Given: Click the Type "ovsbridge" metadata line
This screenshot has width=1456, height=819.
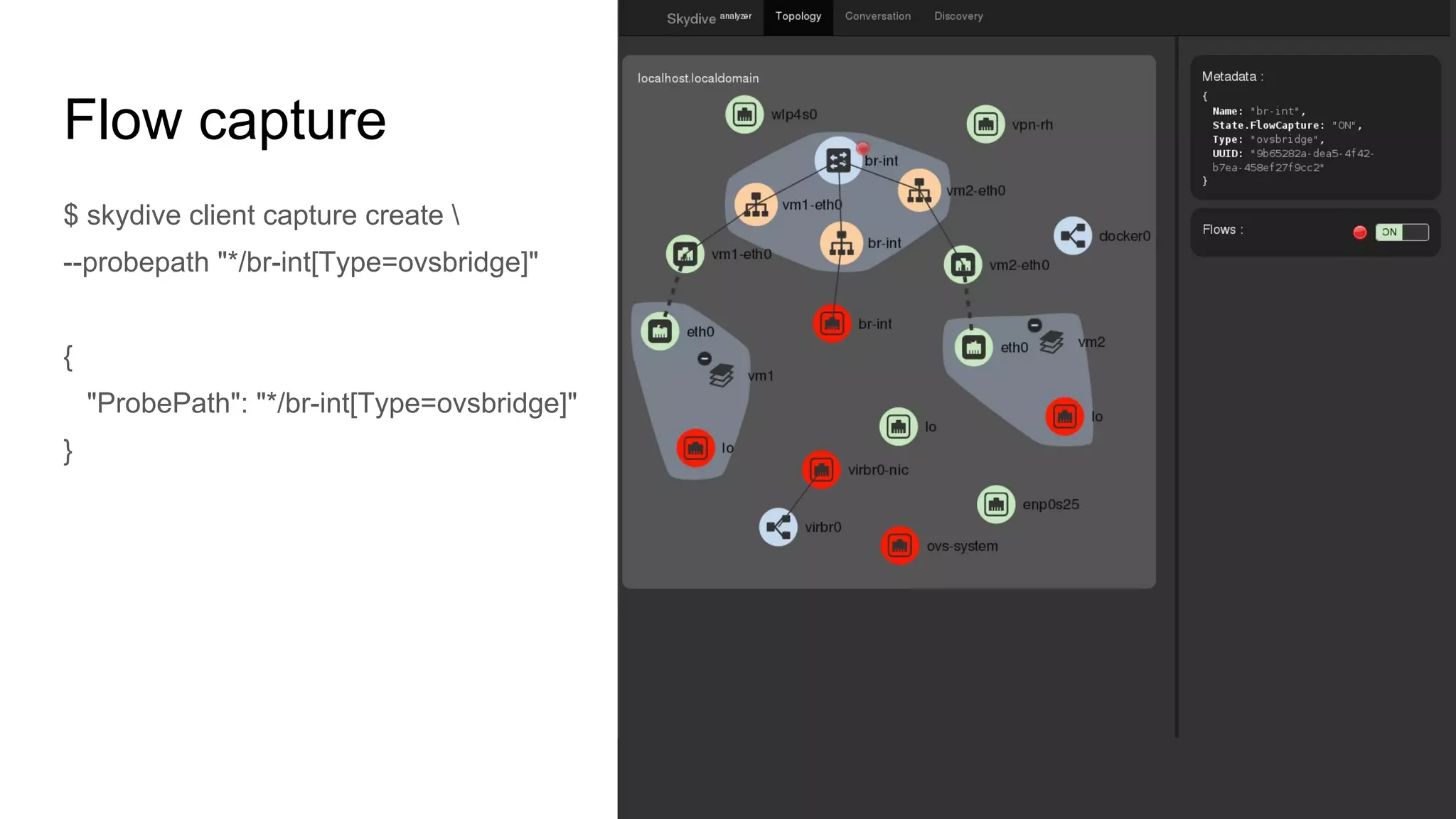Looking at the screenshot, I should [1268, 139].
